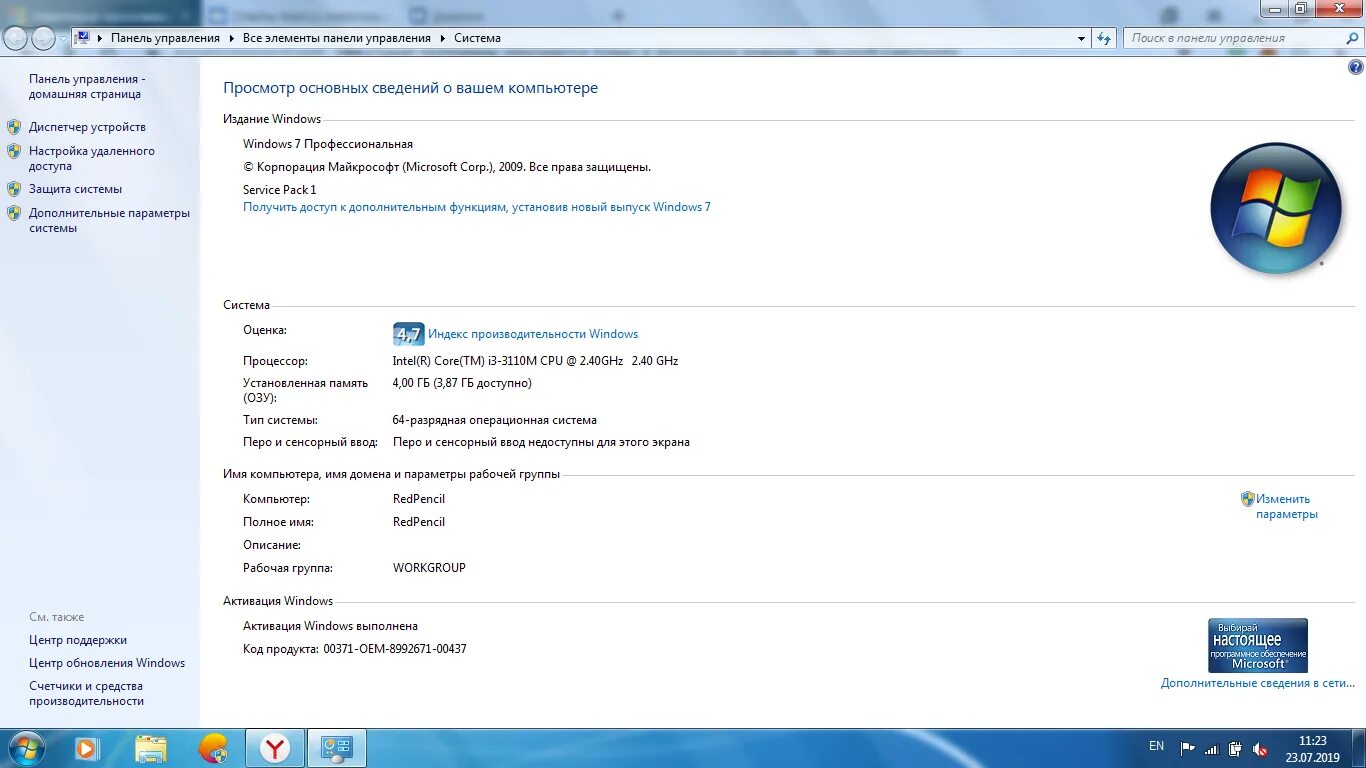Select the product code 00371-OEM-8992671-00437
This screenshot has height=768, width=1366.
pos(395,649)
